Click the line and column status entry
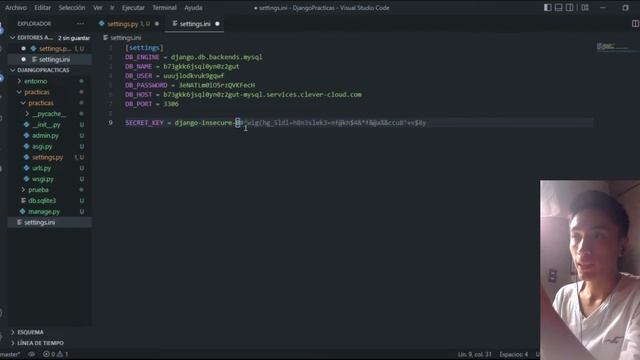The image size is (640, 360). point(474,354)
